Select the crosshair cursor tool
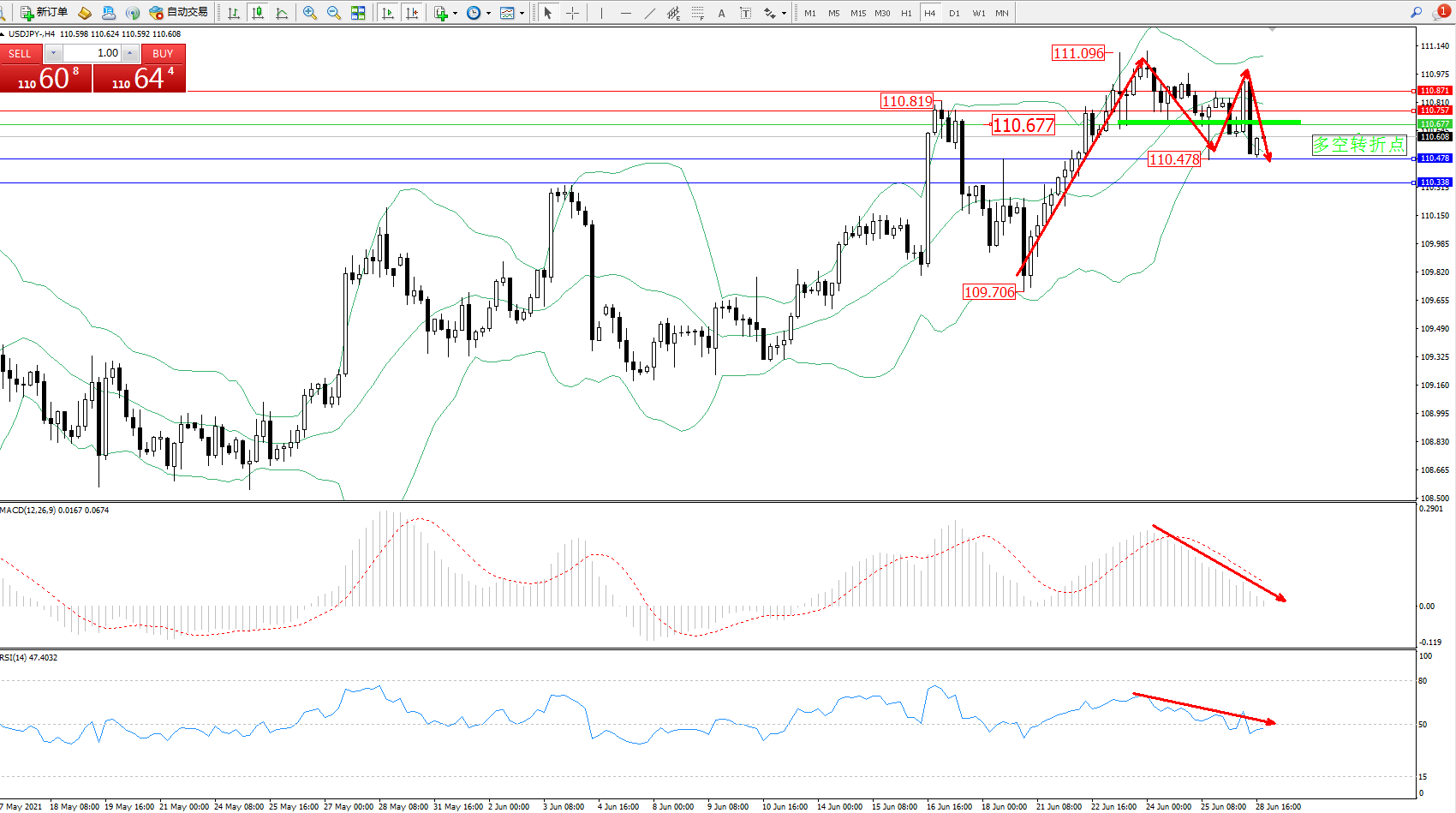This screenshot has width=1456, height=813. tap(572, 13)
